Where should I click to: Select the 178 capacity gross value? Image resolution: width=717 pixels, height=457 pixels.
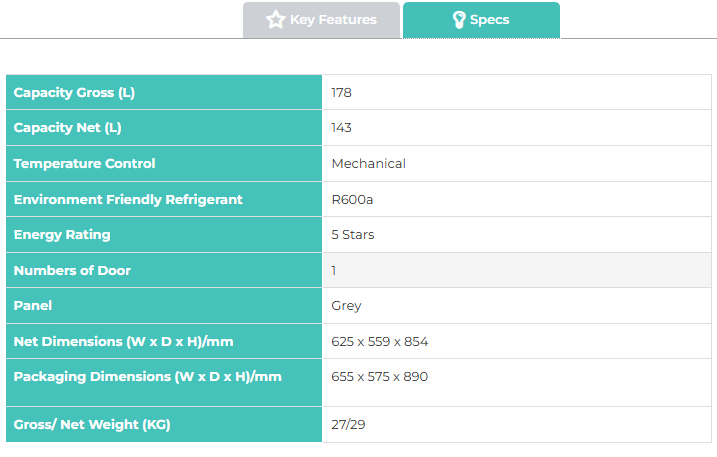coord(342,93)
